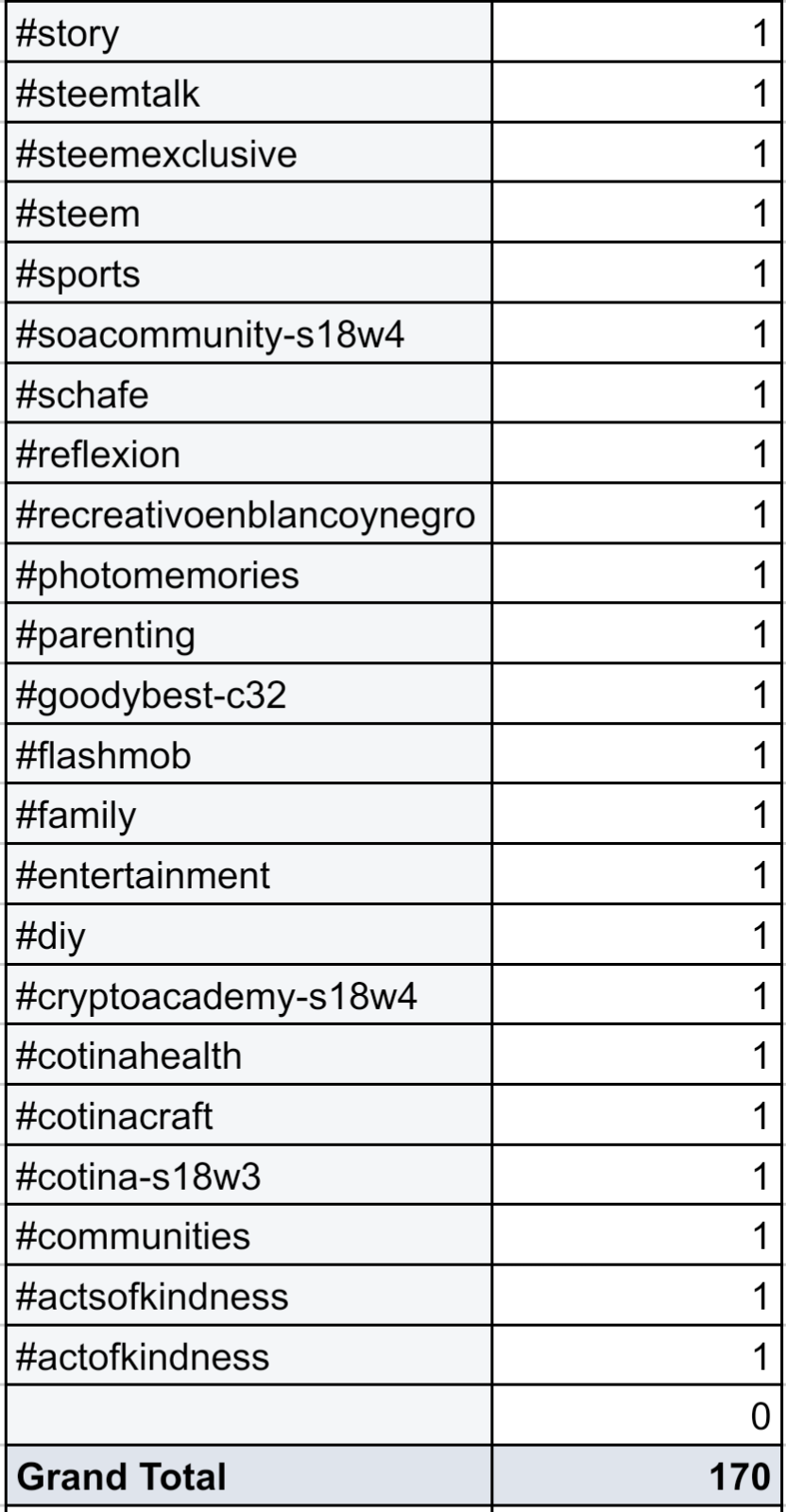Select the #steemexclusive cell

pos(249,154)
